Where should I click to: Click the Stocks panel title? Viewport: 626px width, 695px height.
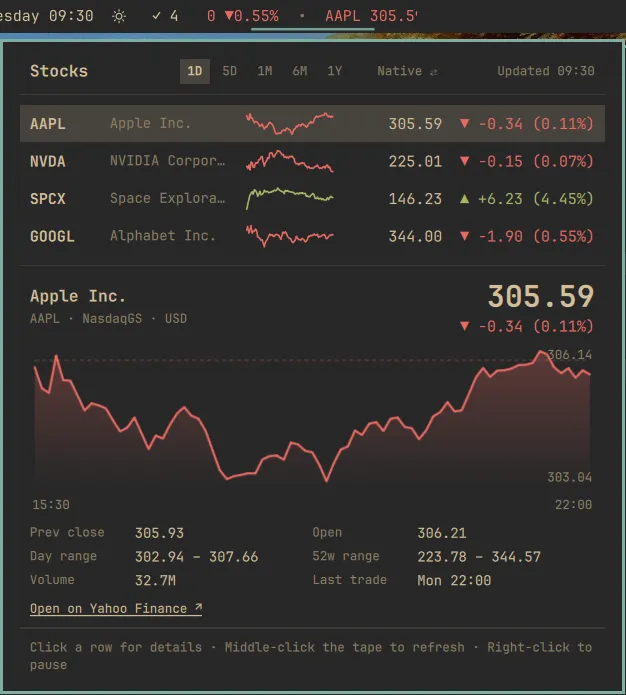pyautogui.click(x=59, y=71)
